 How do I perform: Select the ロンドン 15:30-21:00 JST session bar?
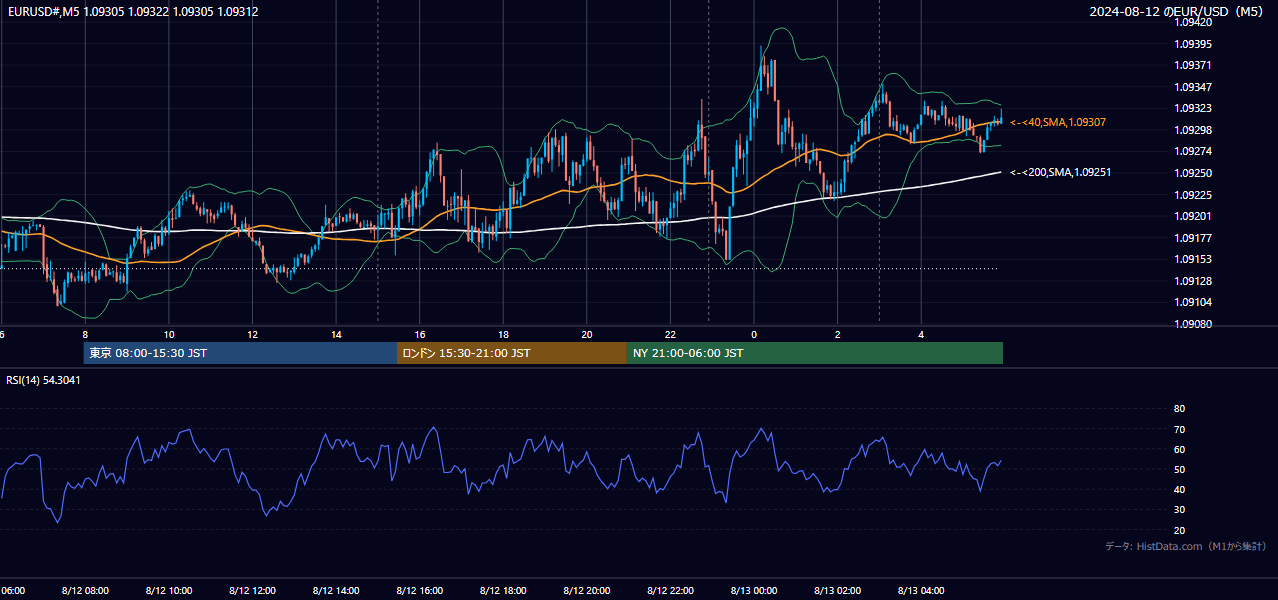pos(512,353)
